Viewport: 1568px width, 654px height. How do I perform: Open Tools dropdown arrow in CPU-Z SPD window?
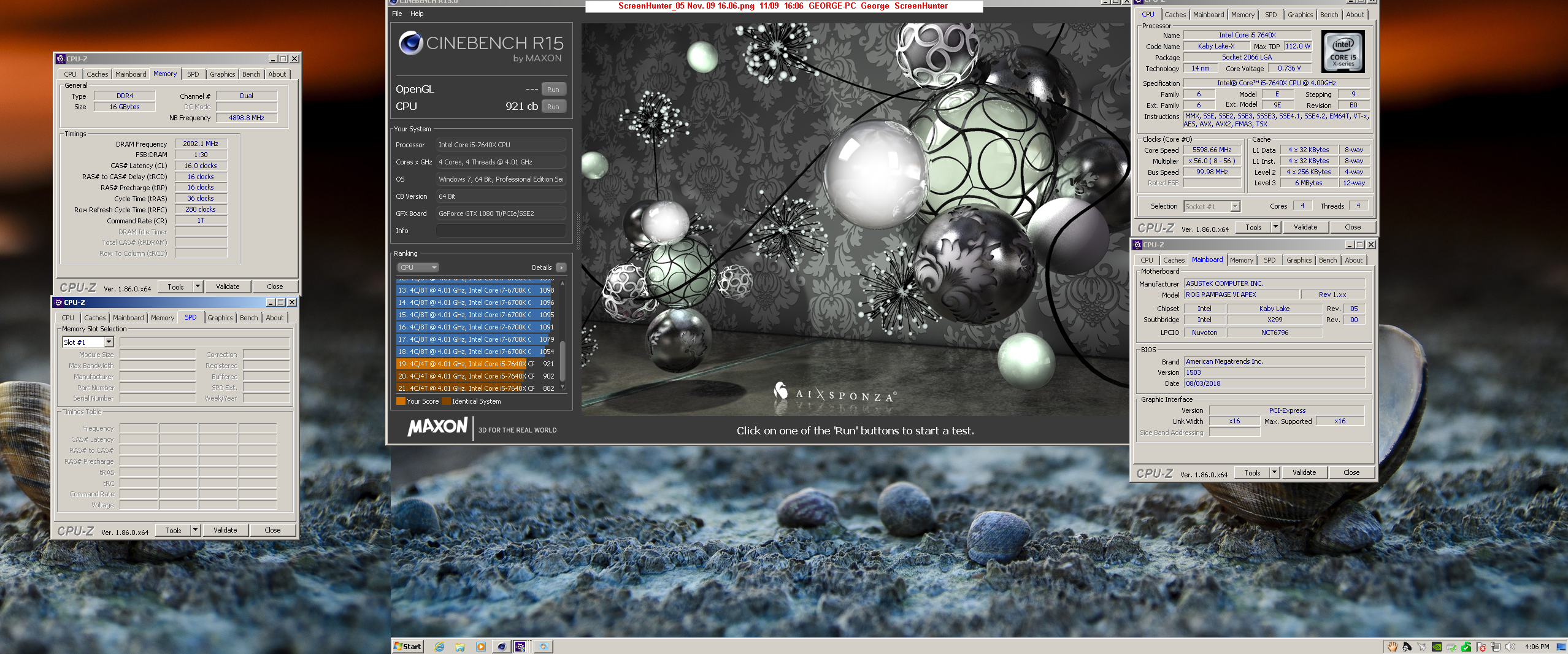point(195,530)
